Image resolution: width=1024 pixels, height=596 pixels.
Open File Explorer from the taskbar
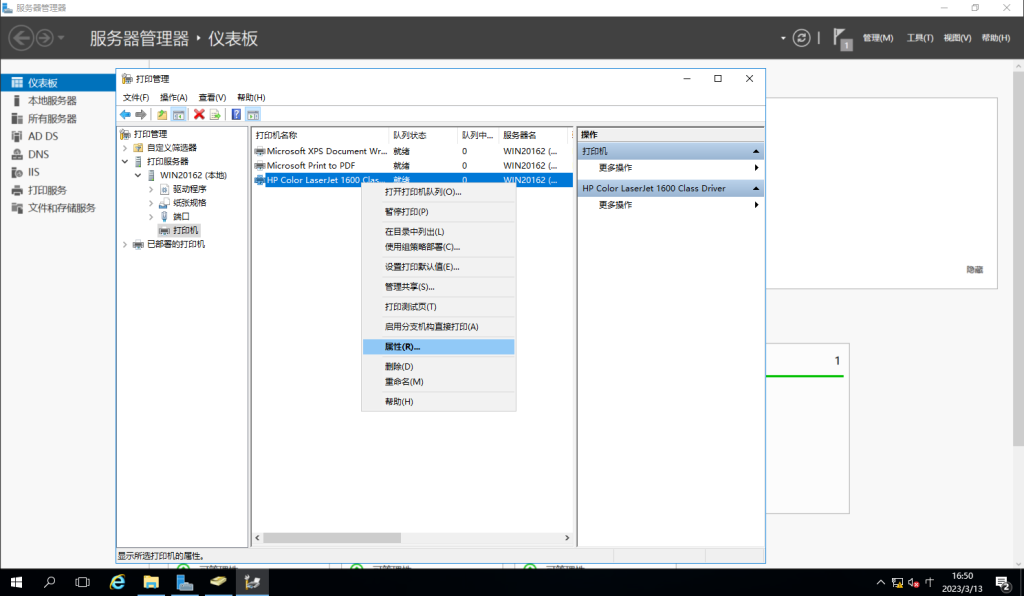click(x=151, y=582)
